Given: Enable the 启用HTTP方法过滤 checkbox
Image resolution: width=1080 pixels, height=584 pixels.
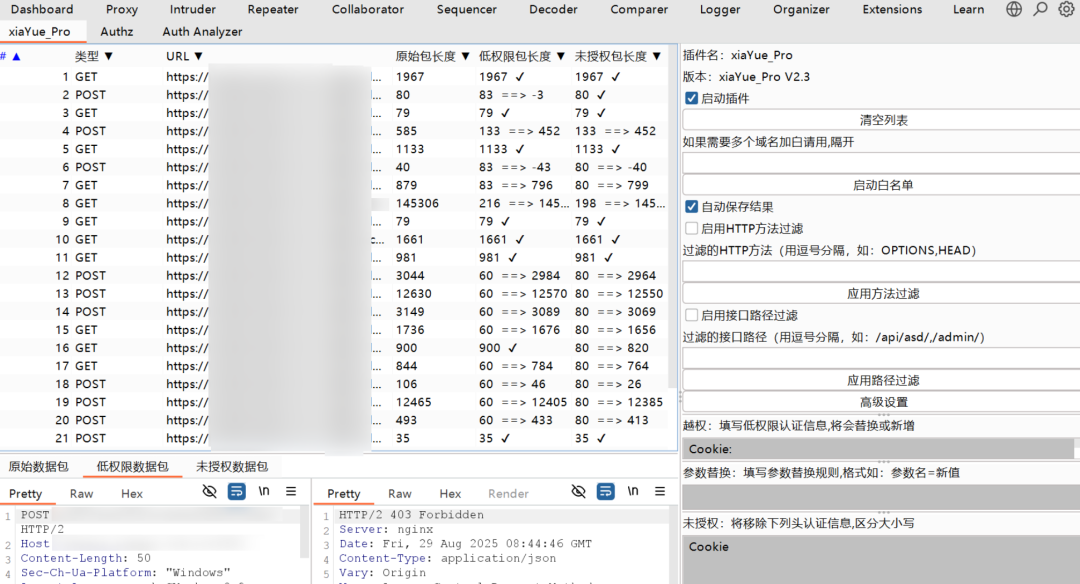Looking at the screenshot, I should [x=692, y=228].
